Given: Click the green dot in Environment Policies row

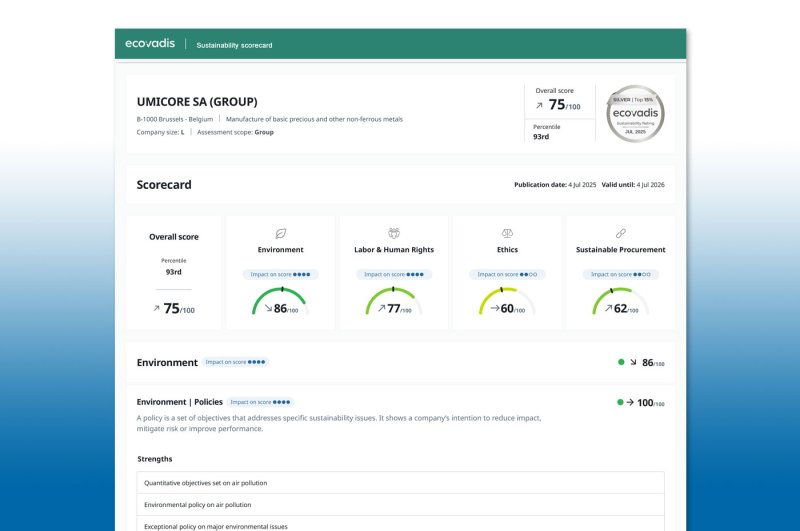Looking at the screenshot, I should coord(620,402).
